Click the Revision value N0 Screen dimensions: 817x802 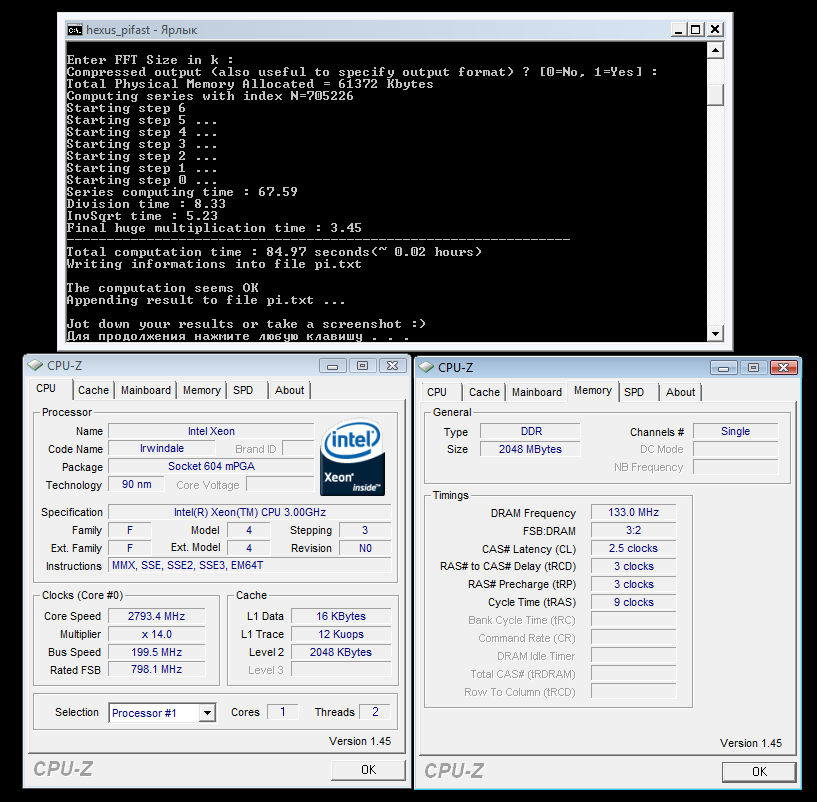pyautogui.click(x=365, y=548)
